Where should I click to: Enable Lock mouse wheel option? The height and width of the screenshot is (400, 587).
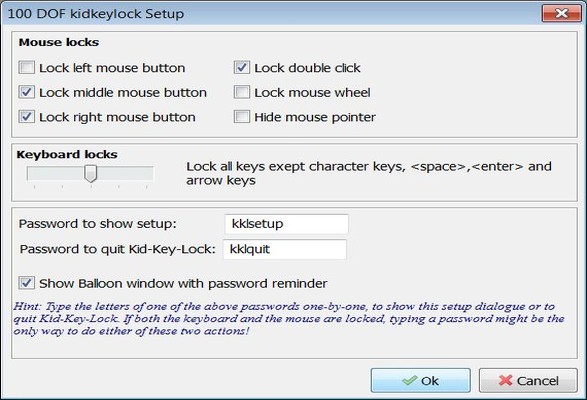tap(242, 93)
